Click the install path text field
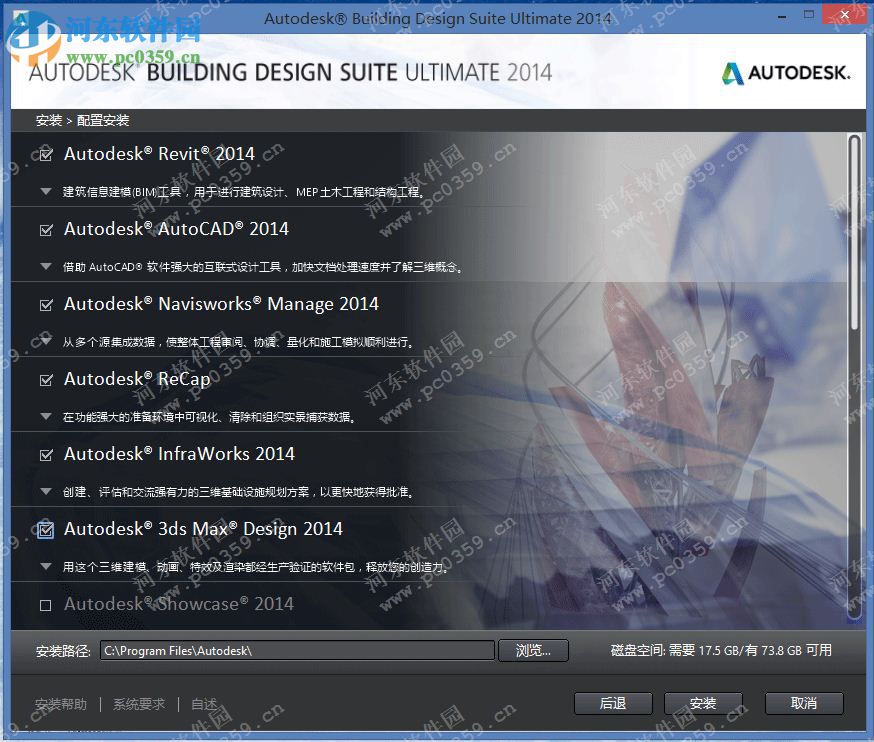This screenshot has height=742, width=874. coord(296,650)
